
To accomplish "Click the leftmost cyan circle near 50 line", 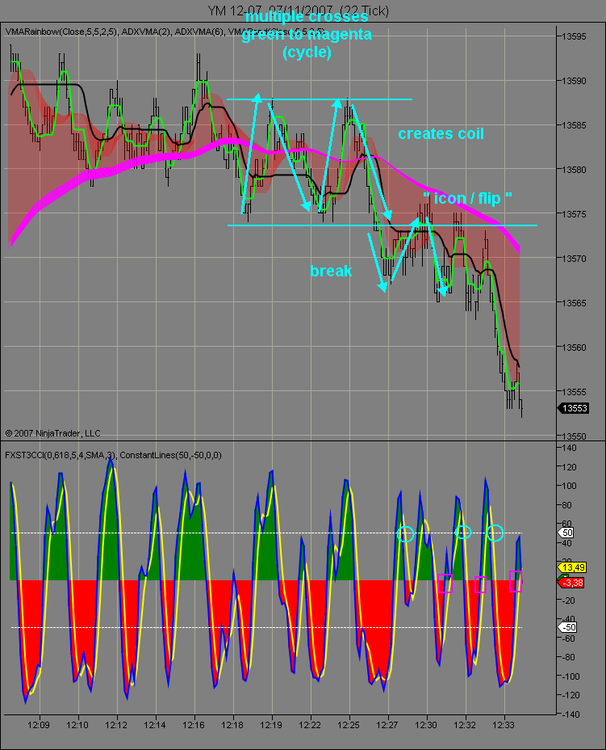I will point(405,534).
